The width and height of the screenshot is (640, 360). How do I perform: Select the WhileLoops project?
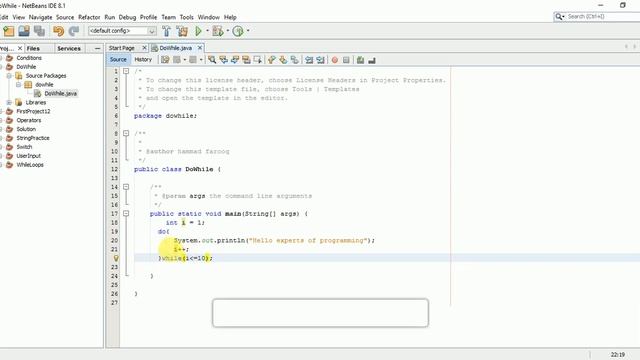point(30,165)
